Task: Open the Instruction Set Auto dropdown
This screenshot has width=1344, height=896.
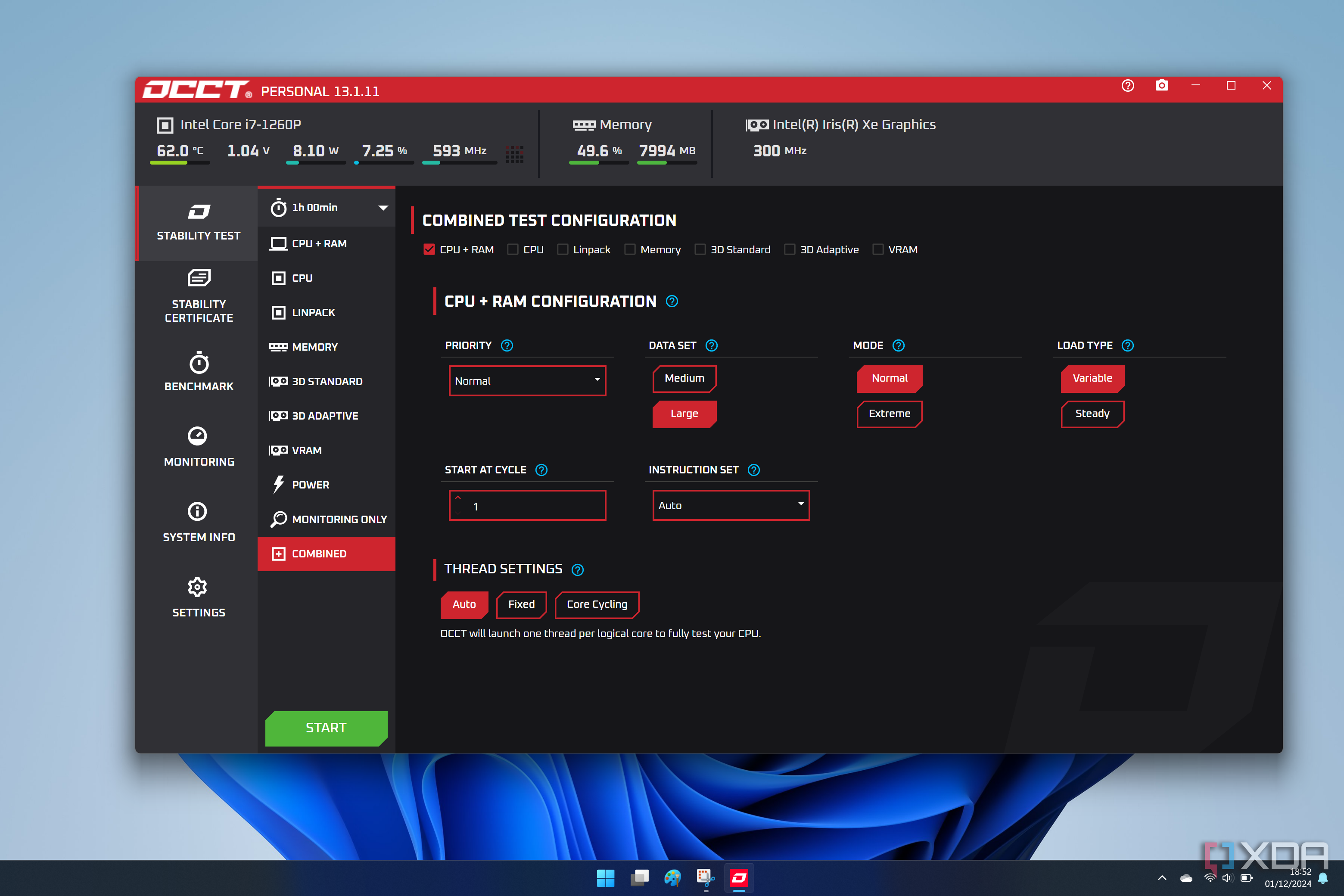Action: 731,506
